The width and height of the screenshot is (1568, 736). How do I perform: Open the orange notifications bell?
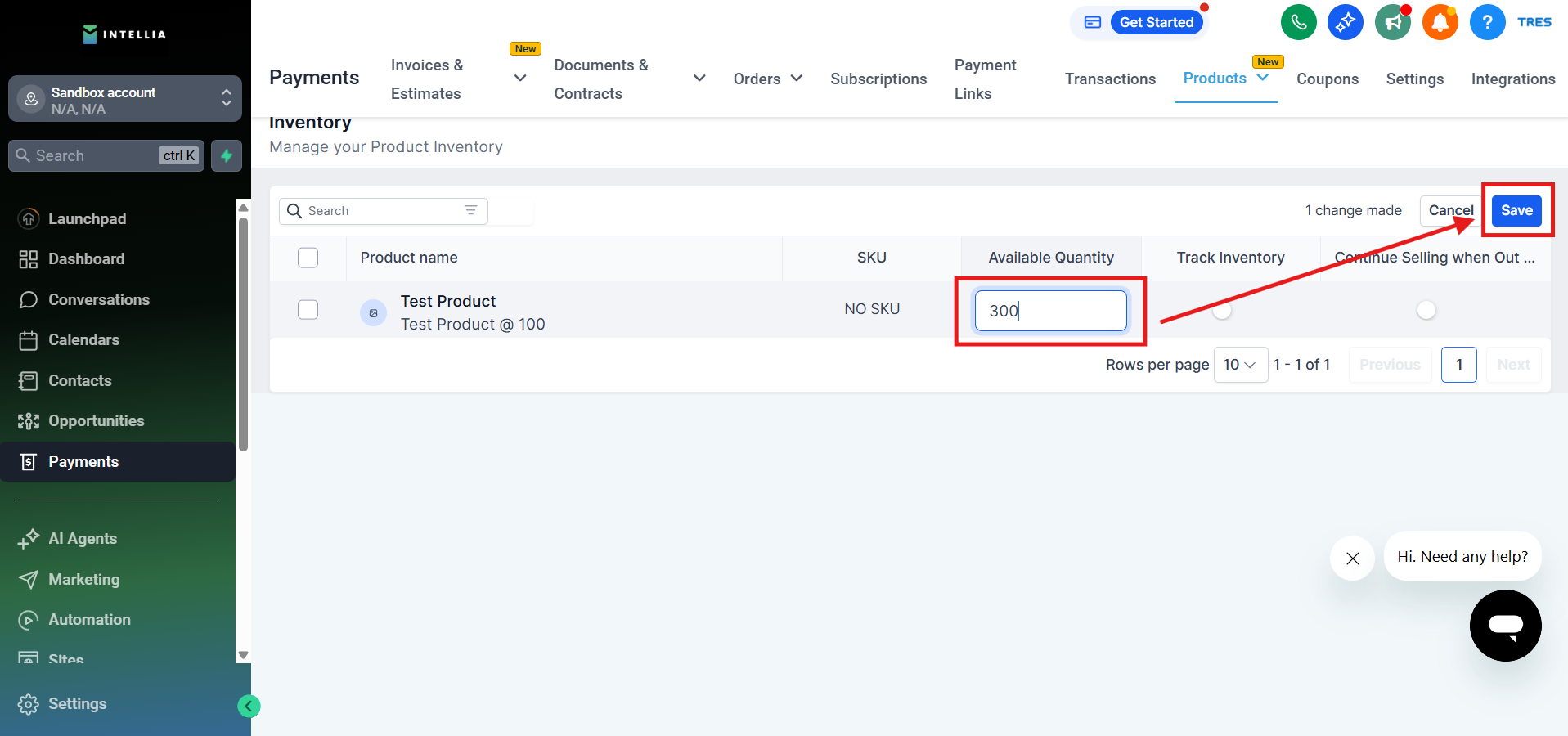tap(1440, 22)
